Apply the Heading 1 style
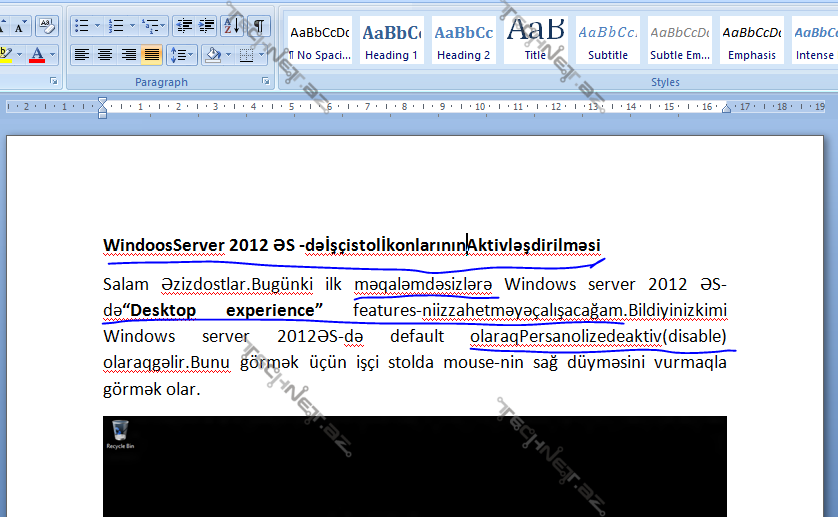The height and width of the screenshot is (517, 838). [x=392, y=40]
